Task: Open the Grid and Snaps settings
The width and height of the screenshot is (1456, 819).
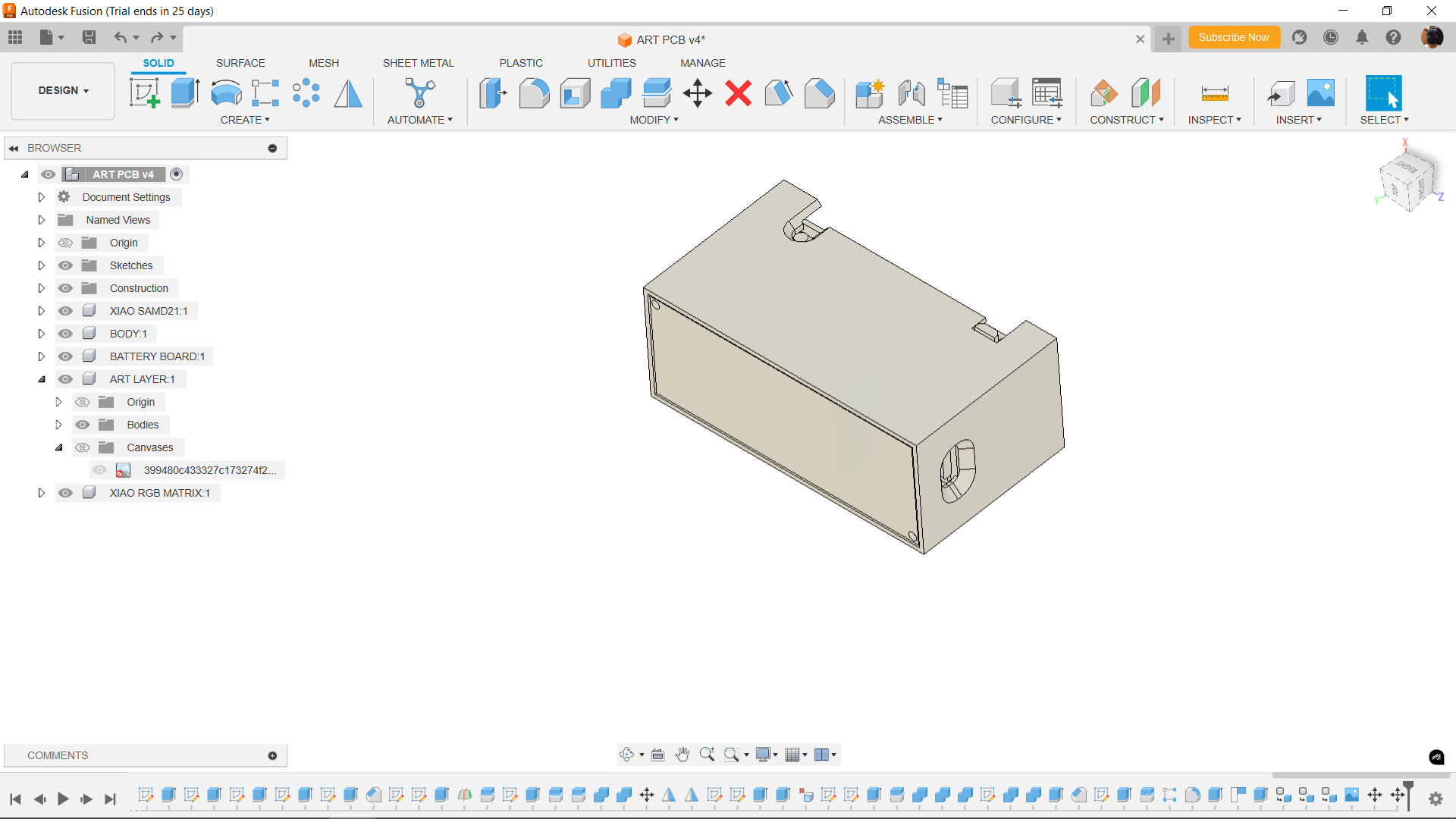Action: pyautogui.click(x=792, y=755)
